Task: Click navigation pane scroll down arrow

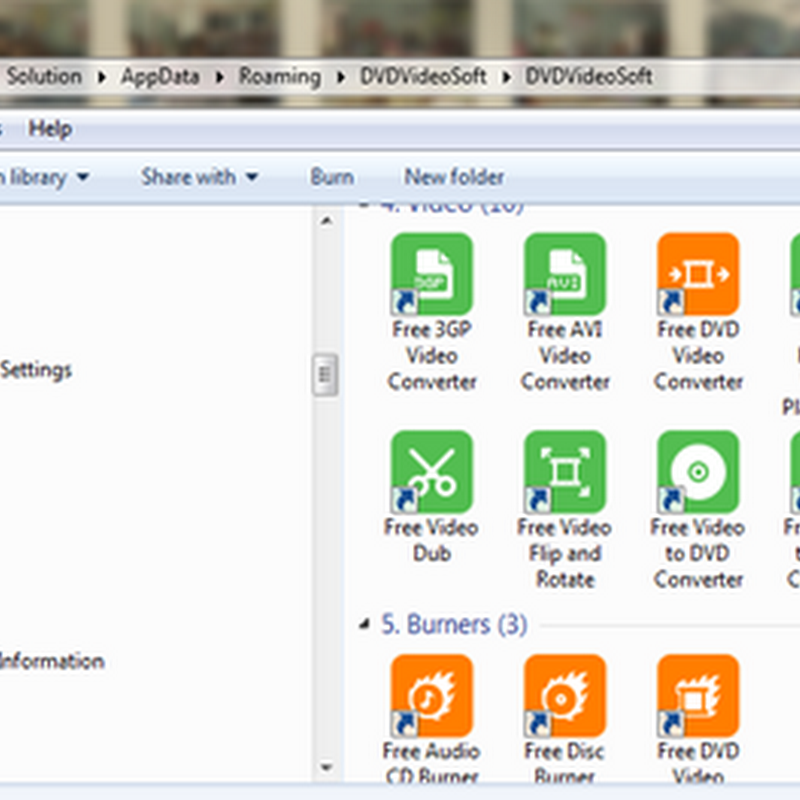Action: (x=326, y=767)
